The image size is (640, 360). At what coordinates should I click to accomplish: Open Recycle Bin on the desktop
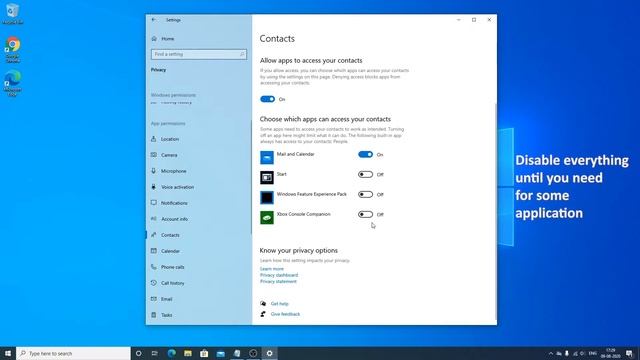[13, 14]
